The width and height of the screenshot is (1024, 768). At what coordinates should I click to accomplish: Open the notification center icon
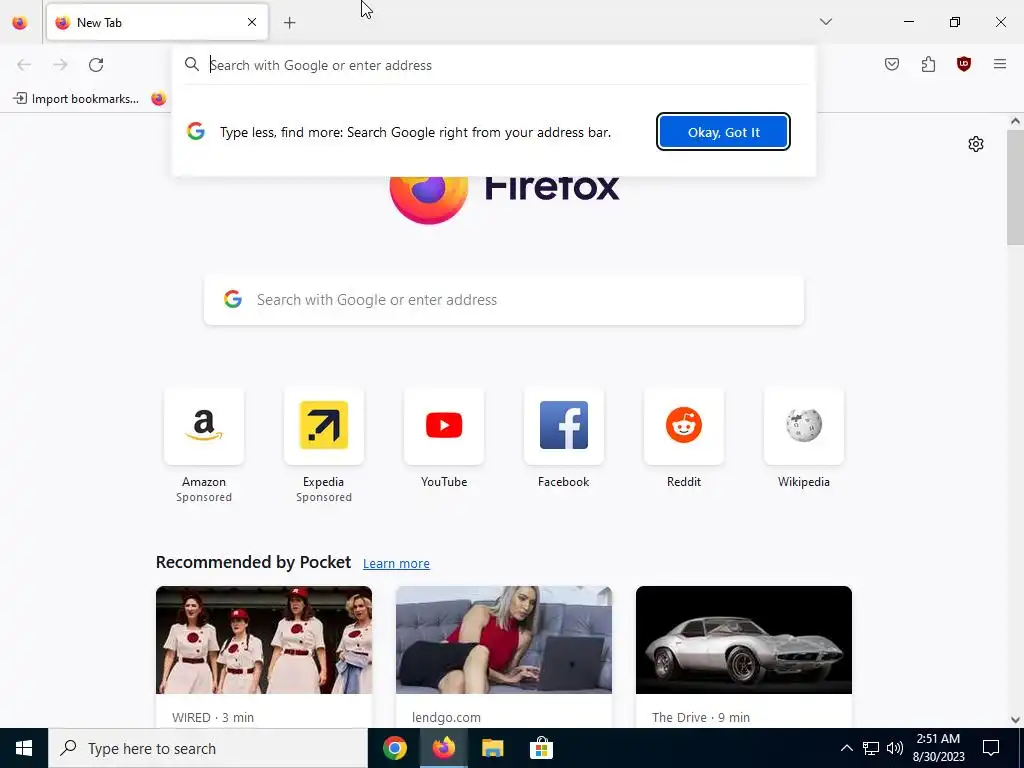(991, 748)
